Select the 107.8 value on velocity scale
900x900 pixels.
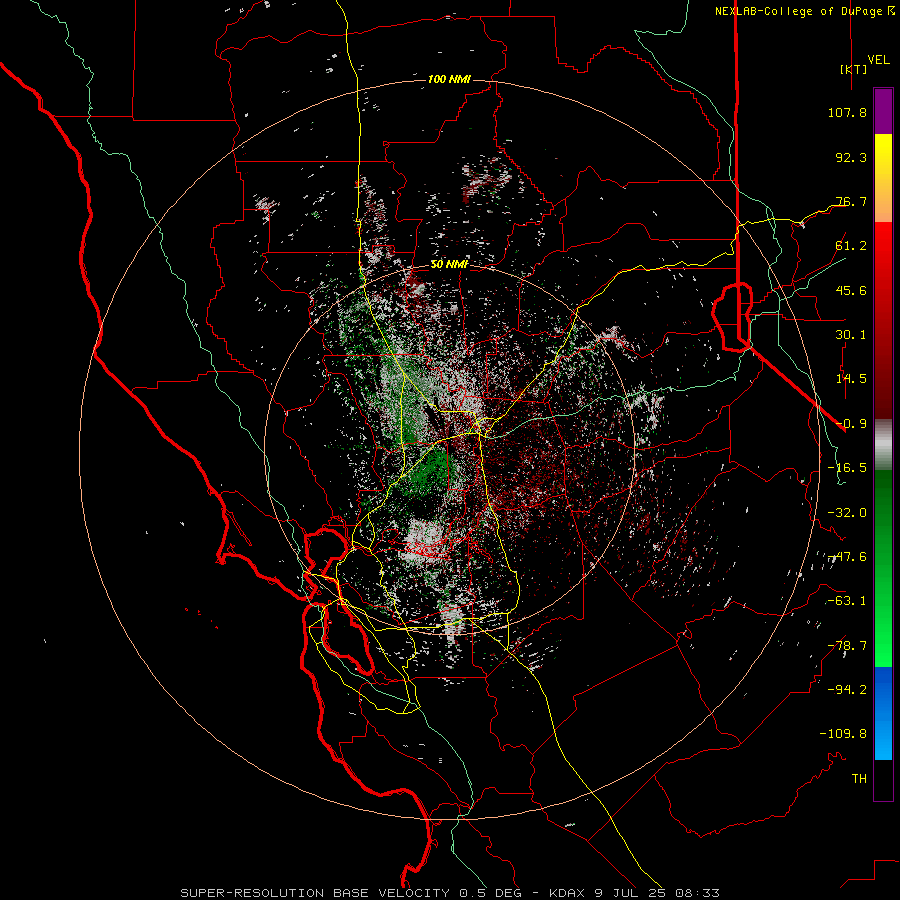[847, 112]
